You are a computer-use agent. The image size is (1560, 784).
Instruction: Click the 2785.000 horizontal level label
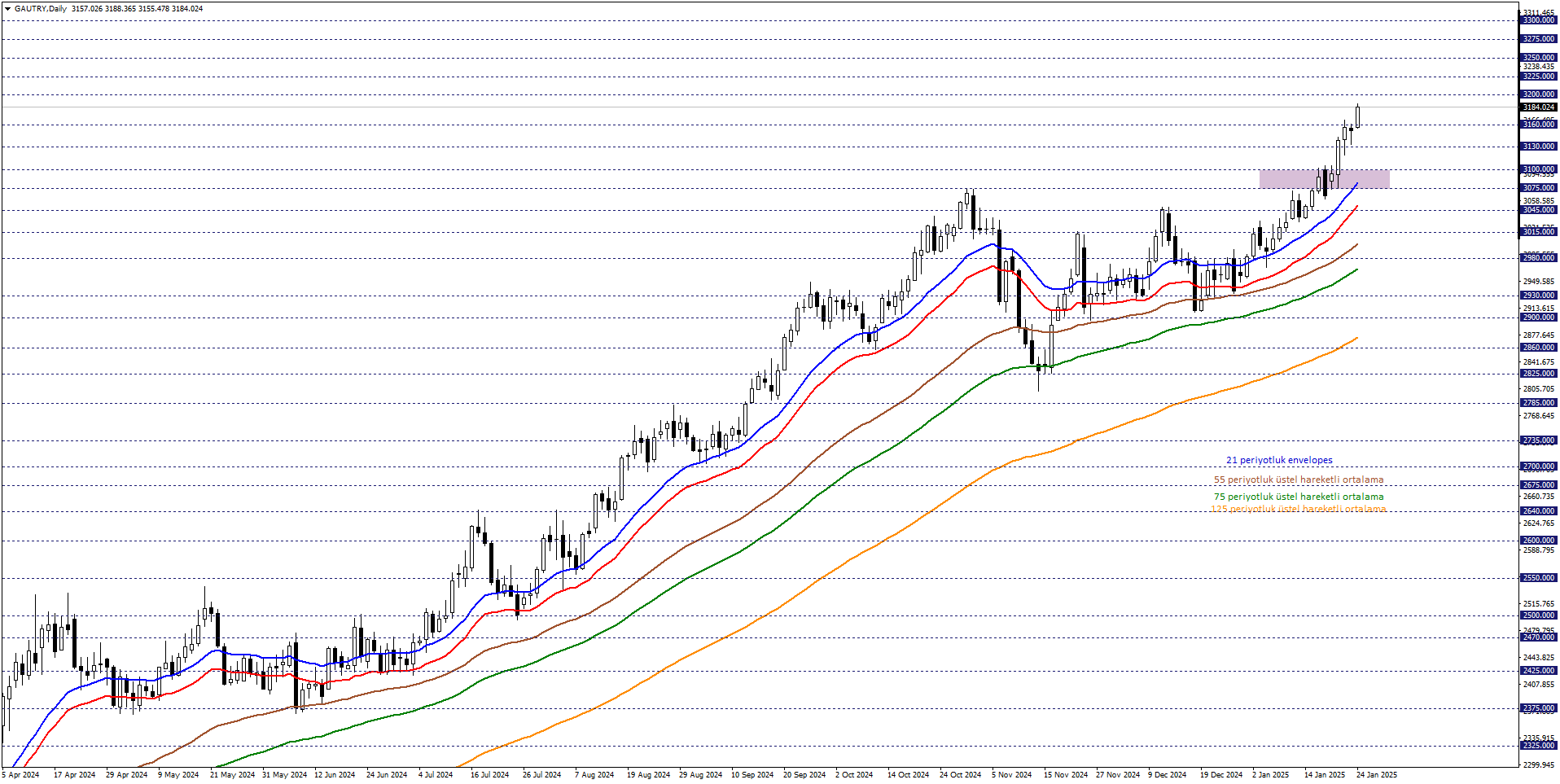pyautogui.click(x=1539, y=403)
